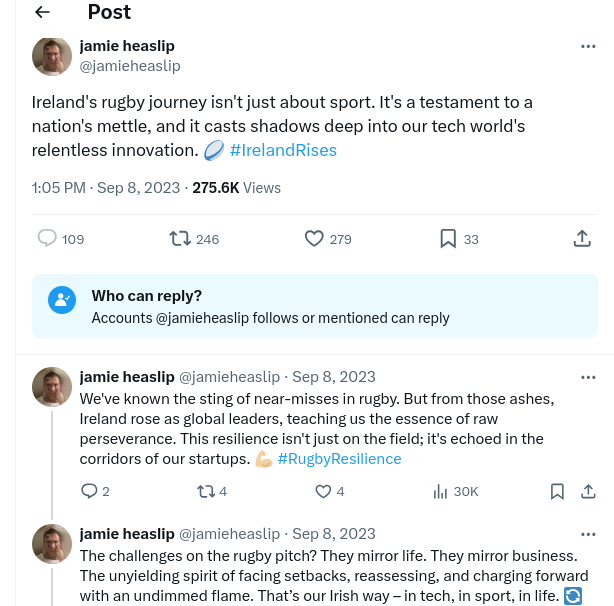Share the first thread reply
The width and height of the screenshot is (614, 606).
pyautogui.click(x=589, y=491)
